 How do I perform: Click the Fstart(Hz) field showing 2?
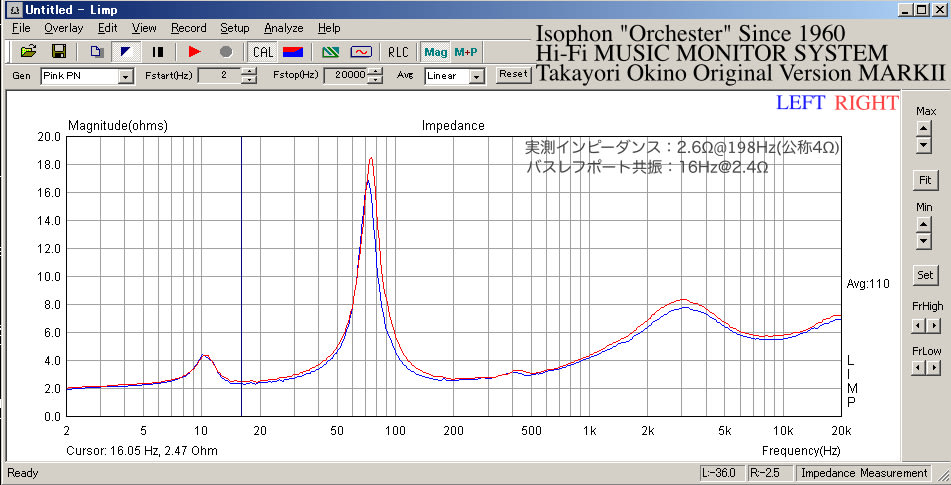click(220, 76)
